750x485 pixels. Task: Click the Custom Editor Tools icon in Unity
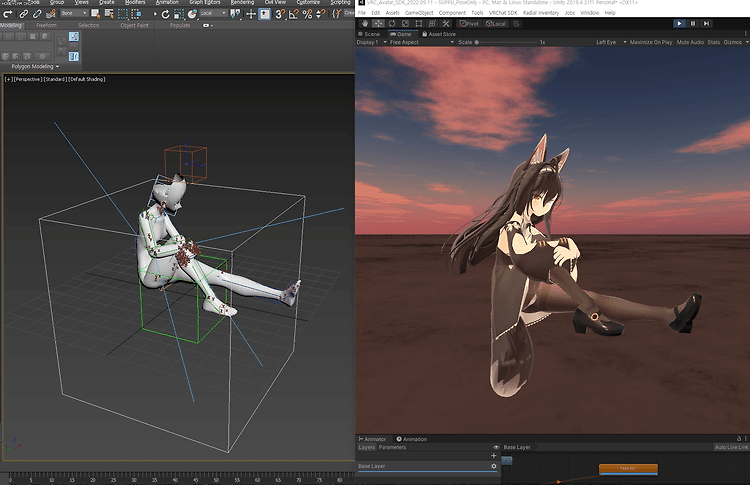446,23
